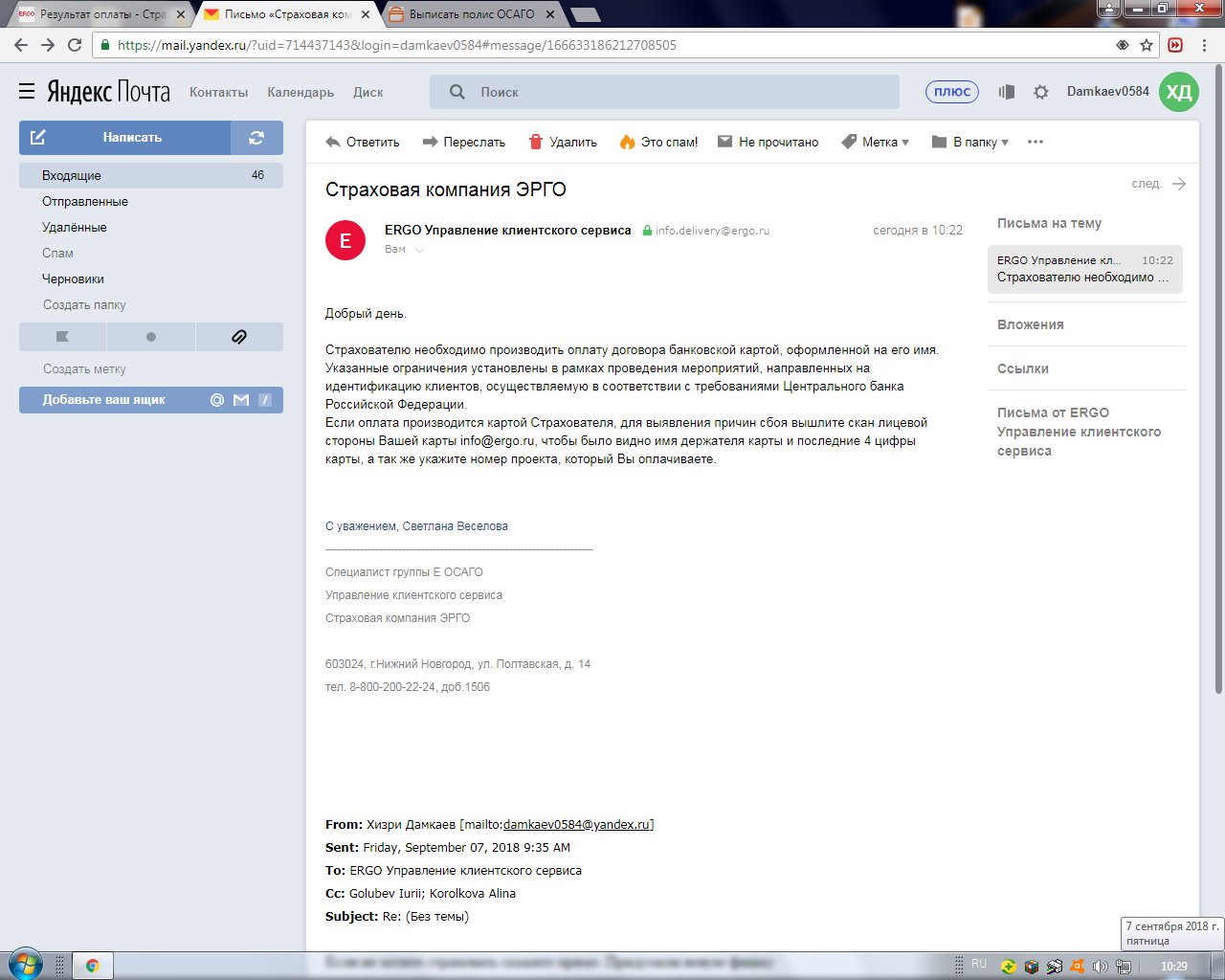The width and height of the screenshot is (1225, 980).
Task: Click Создать папку link
Action: point(84,305)
